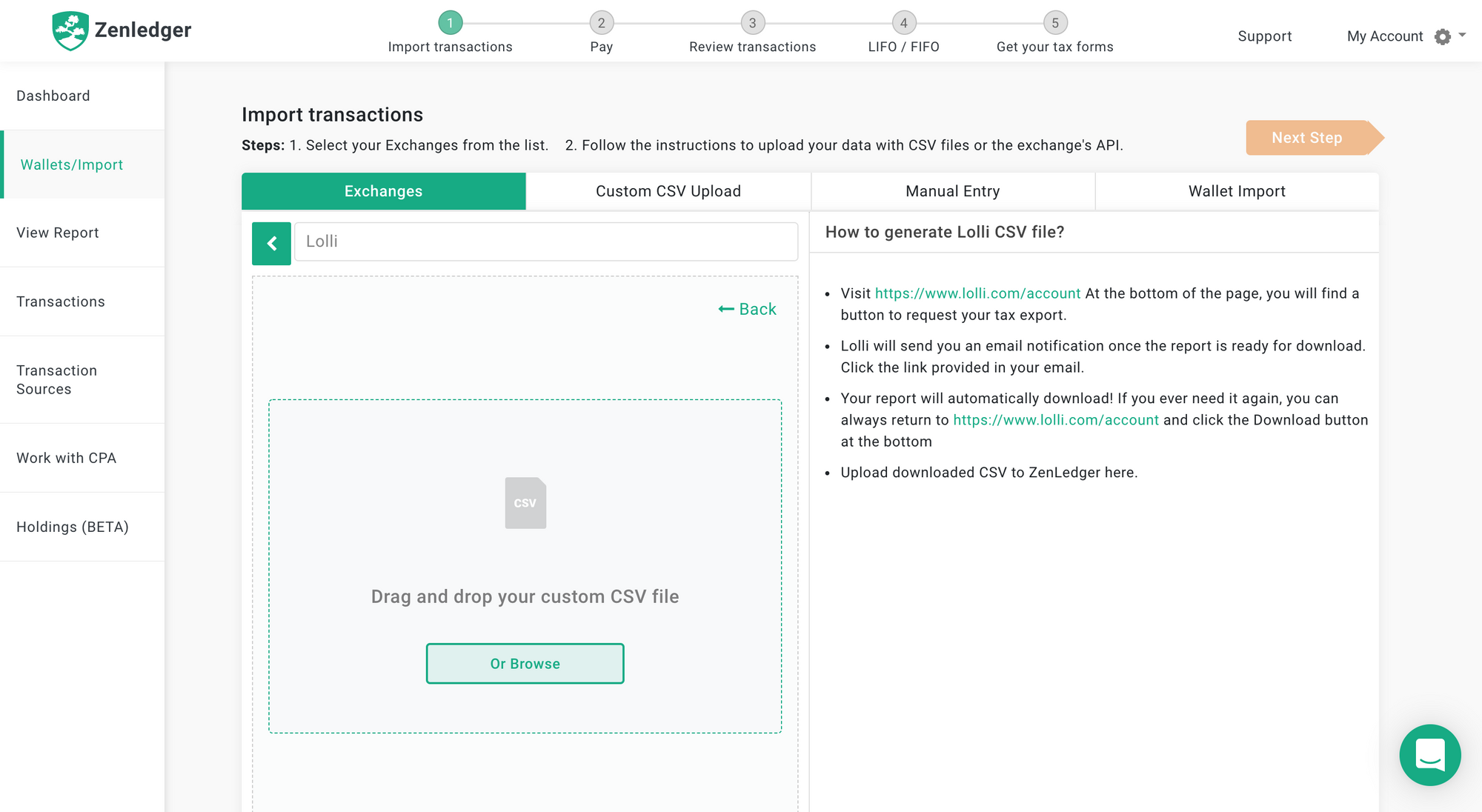Click the Back link with arrow
This screenshot has width=1482, height=812.
point(747,309)
